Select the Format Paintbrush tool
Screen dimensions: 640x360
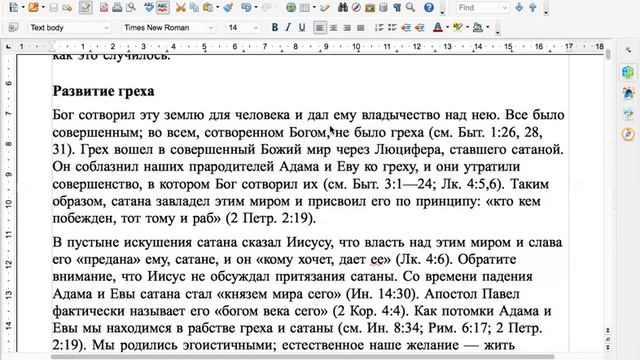tap(229, 7)
